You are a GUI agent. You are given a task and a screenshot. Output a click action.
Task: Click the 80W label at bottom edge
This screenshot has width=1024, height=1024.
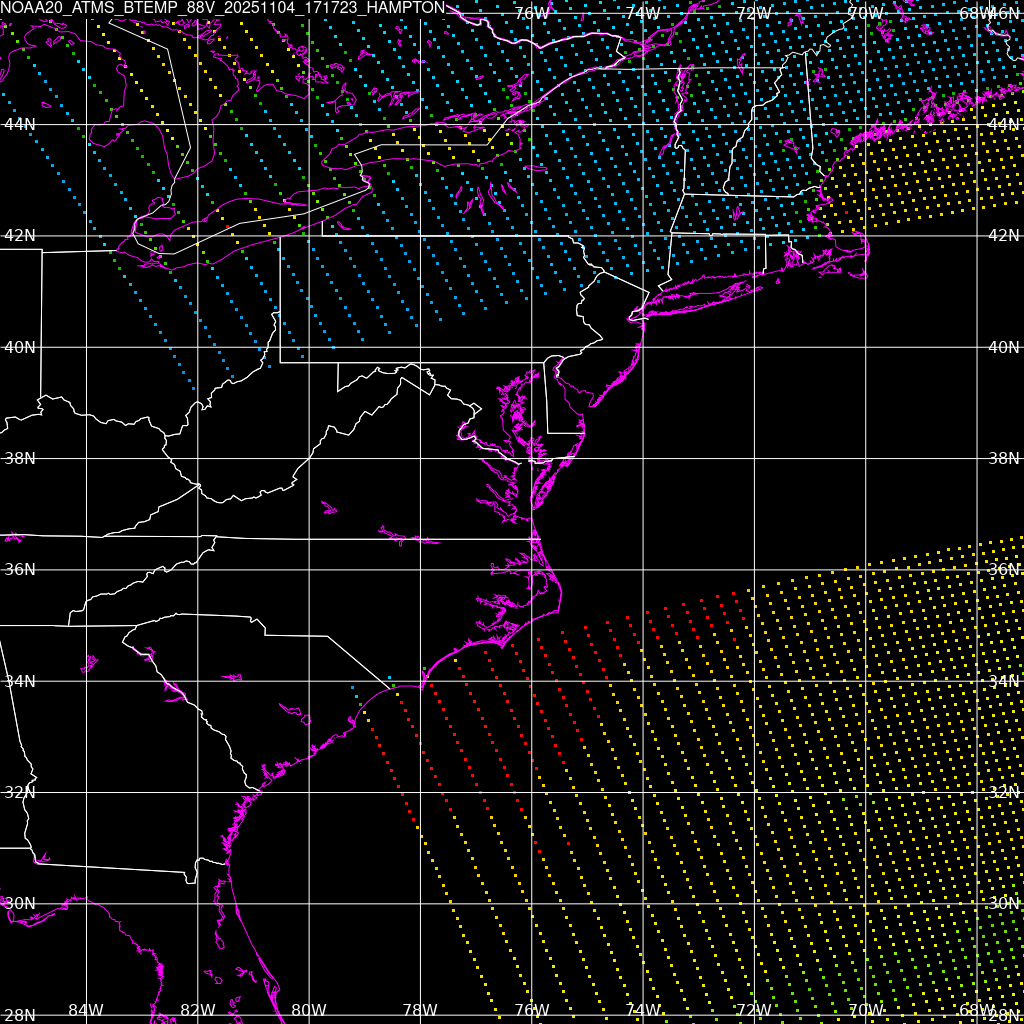(x=309, y=1010)
